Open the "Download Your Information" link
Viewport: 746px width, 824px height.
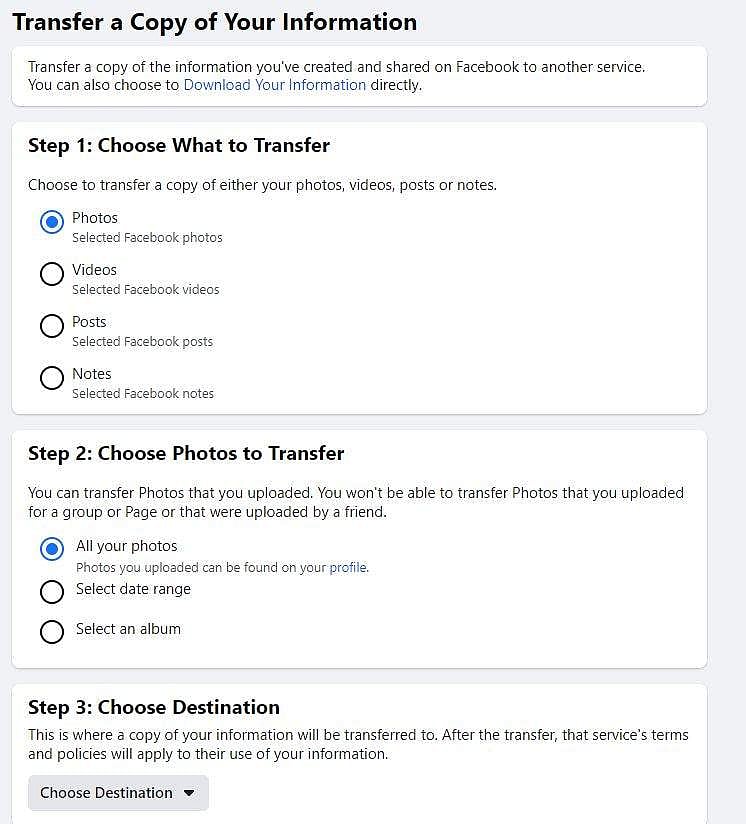(275, 85)
